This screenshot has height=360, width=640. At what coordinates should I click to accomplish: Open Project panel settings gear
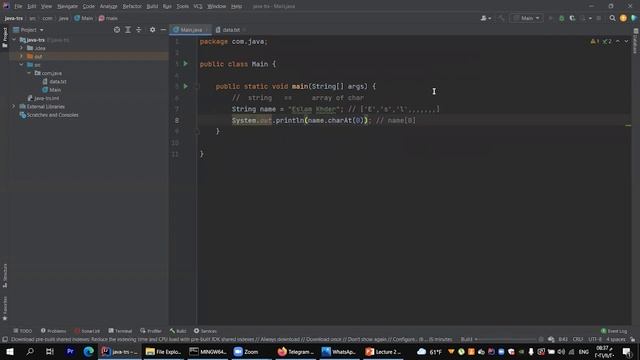(152, 30)
